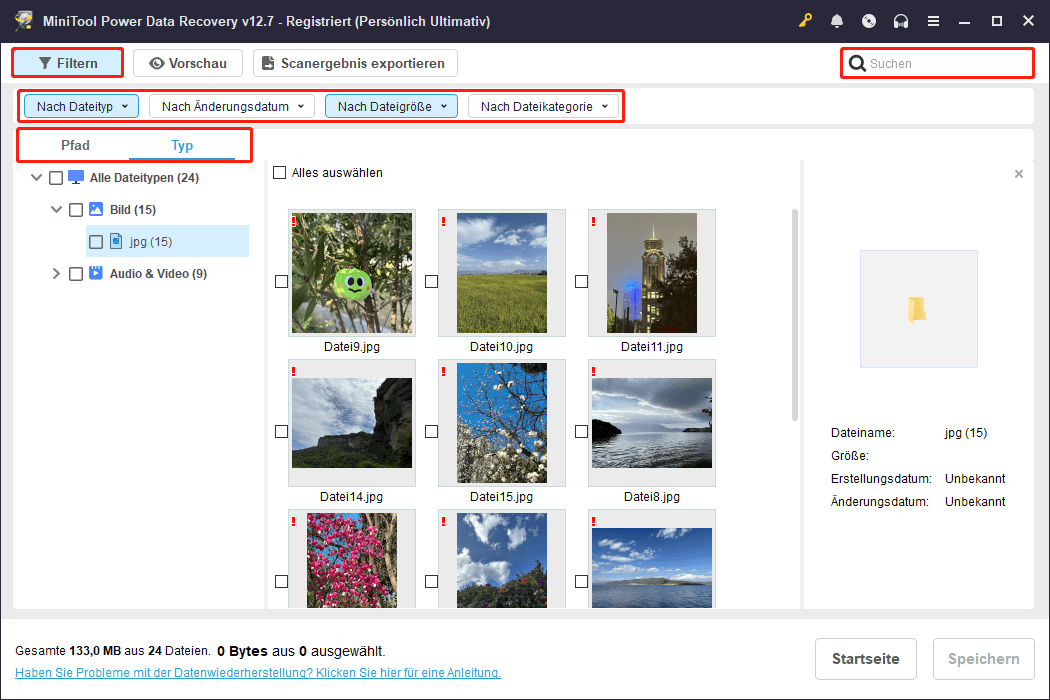Enable the Bild (15) category checkbox
Viewport: 1050px width, 700px height.
tap(76, 210)
